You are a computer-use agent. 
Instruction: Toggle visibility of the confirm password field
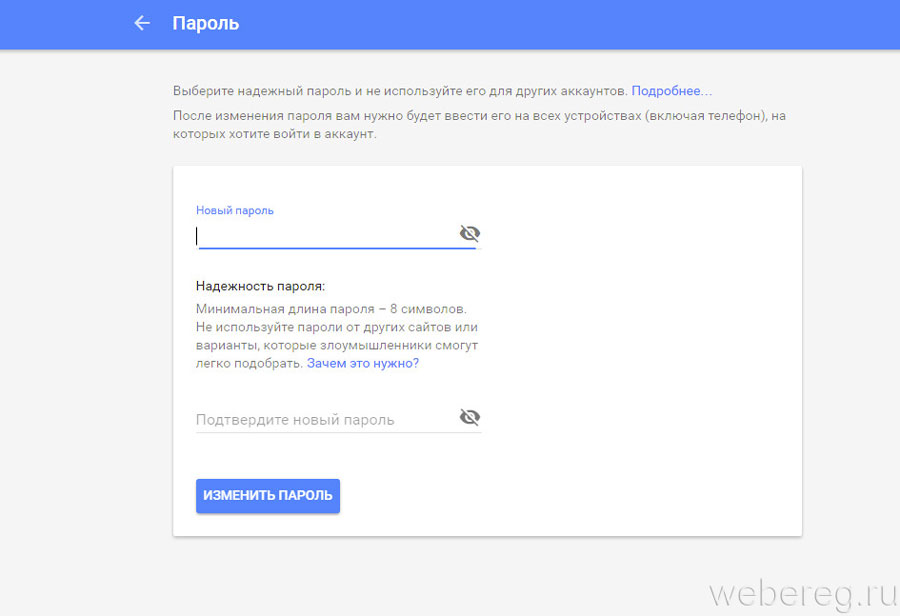pyautogui.click(x=470, y=417)
